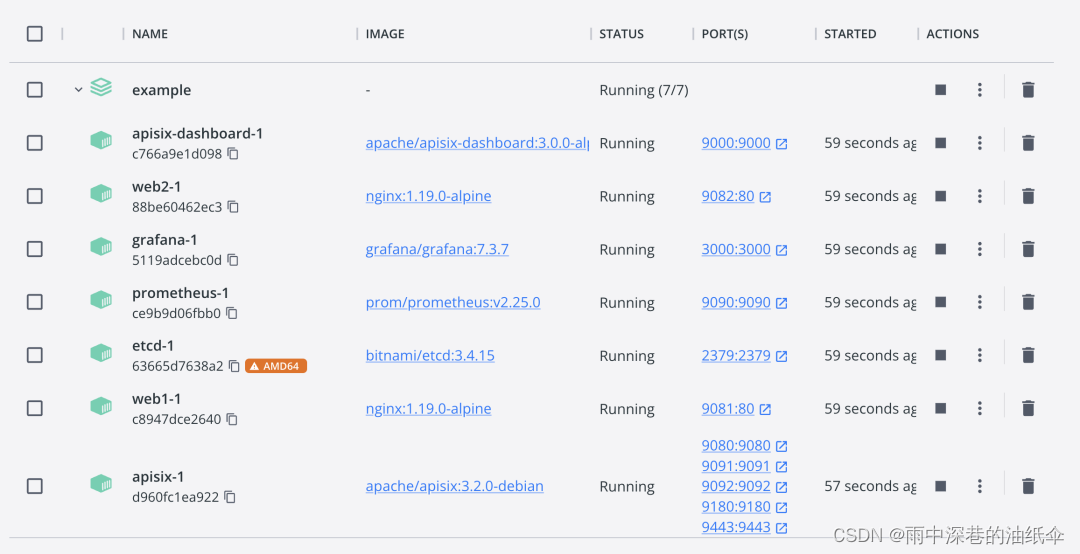The width and height of the screenshot is (1080, 554).
Task: Stop the web2-1 container
Action: [x=940, y=196]
